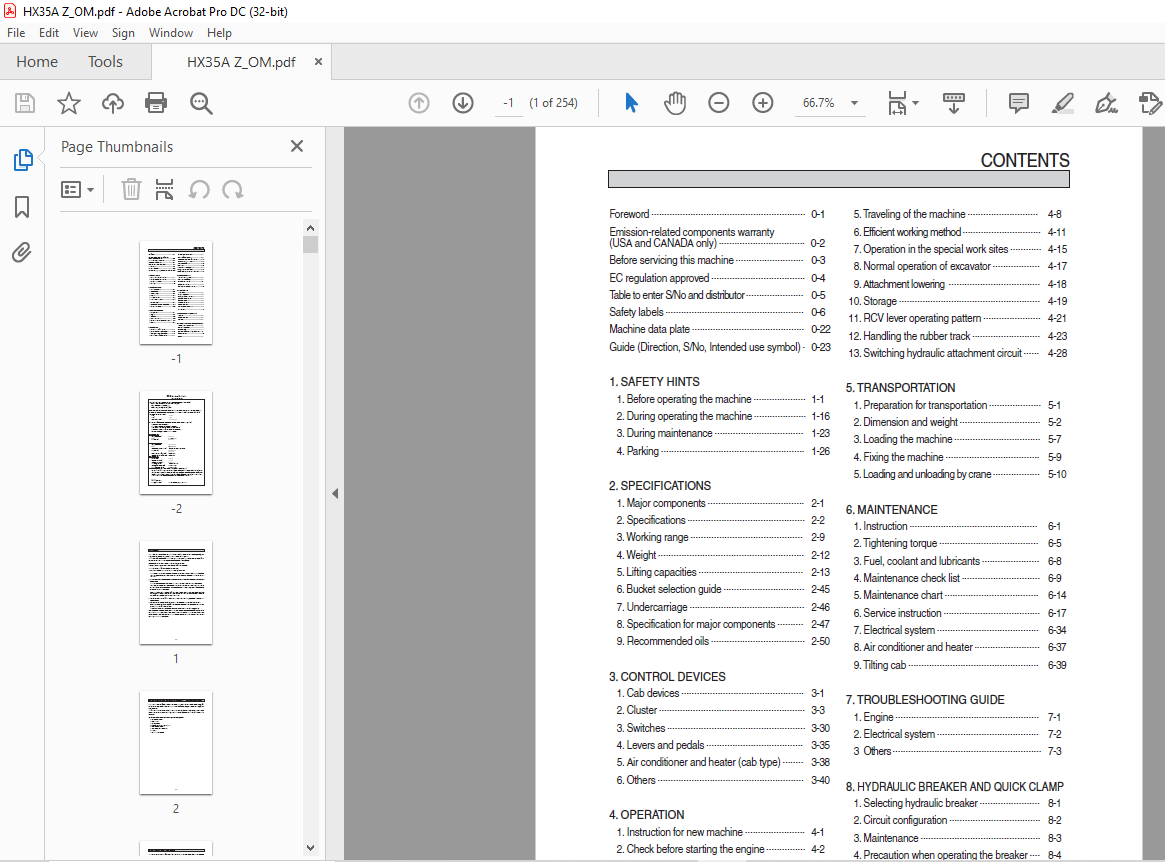The image size is (1165, 862).
Task: Open the Window menu
Action: pyautogui.click(x=171, y=33)
